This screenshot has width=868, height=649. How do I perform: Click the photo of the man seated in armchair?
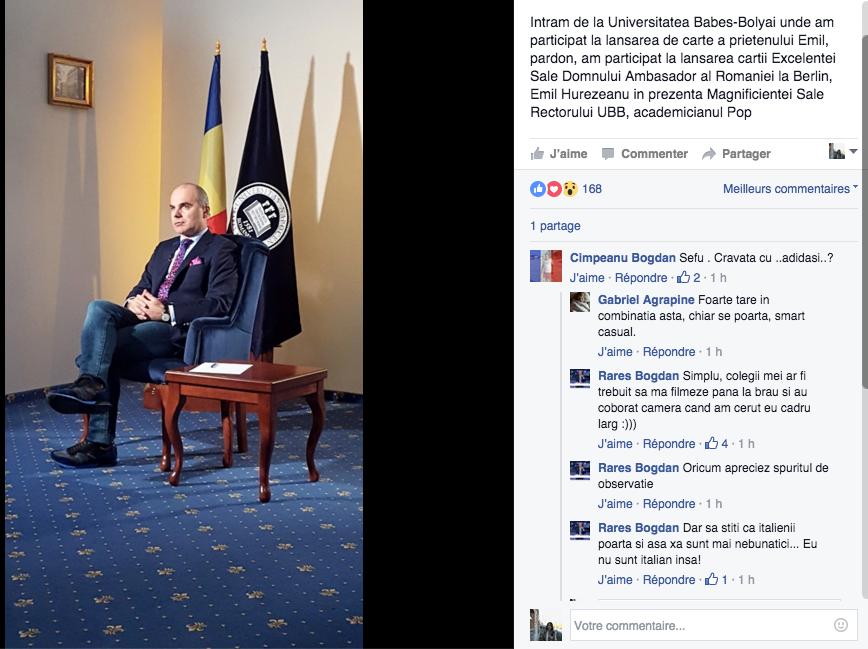(184, 324)
